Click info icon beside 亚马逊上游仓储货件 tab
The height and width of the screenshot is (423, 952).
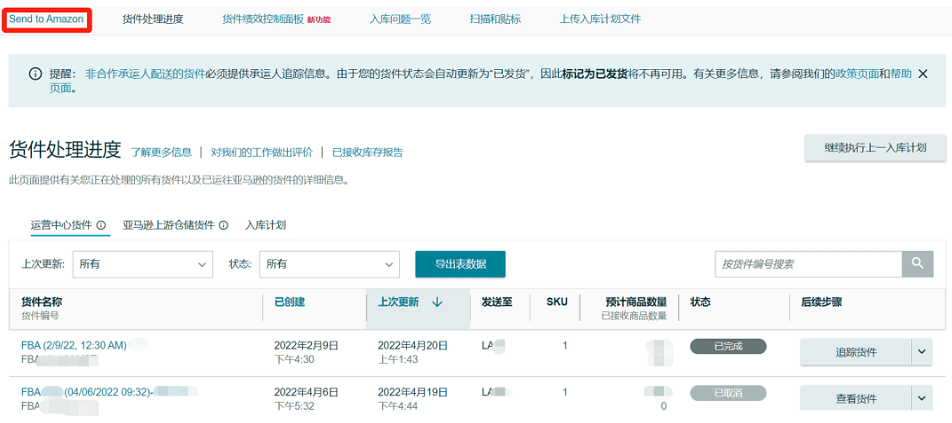click(223, 225)
